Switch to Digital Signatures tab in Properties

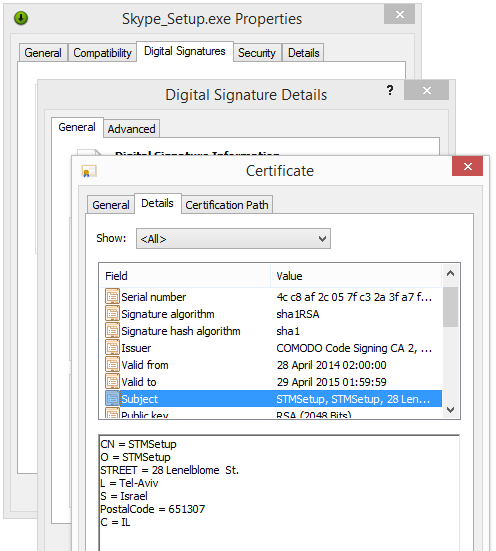(x=185, y=51)
